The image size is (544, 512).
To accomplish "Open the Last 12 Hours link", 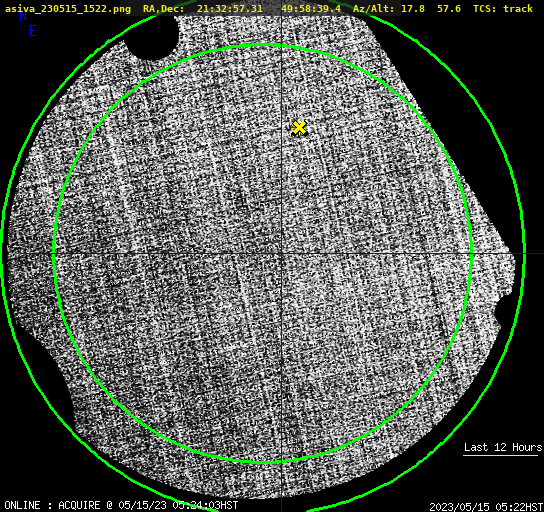I will click(503, 447).
